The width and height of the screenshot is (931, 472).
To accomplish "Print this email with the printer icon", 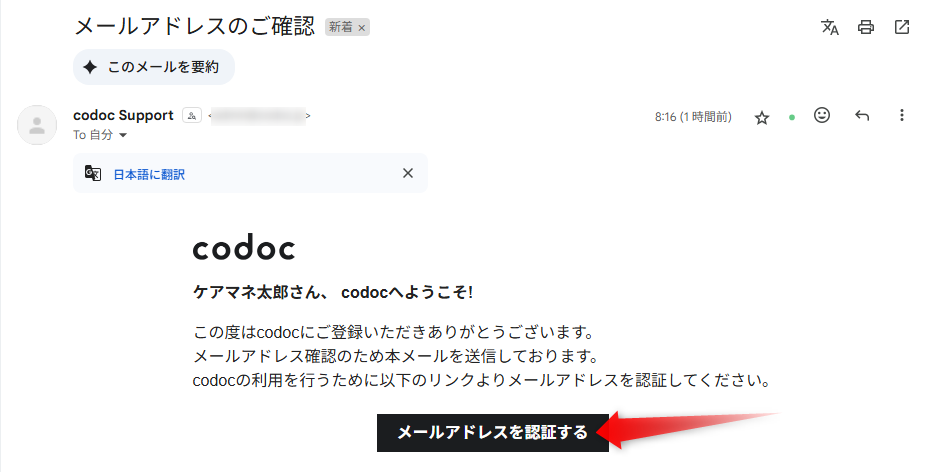I will point(866,27).
